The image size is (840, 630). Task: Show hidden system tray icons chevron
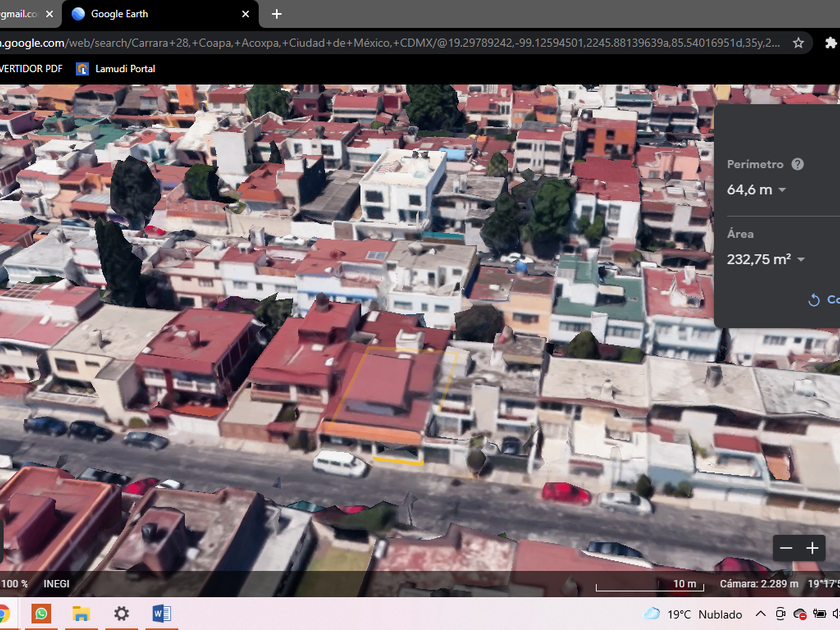click(x=761, y=614)
